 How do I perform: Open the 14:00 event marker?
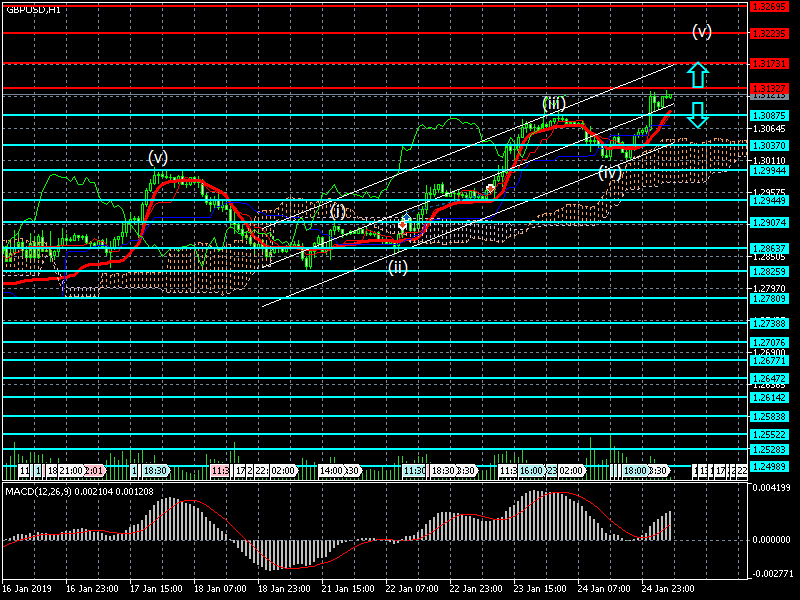(332, 470)
